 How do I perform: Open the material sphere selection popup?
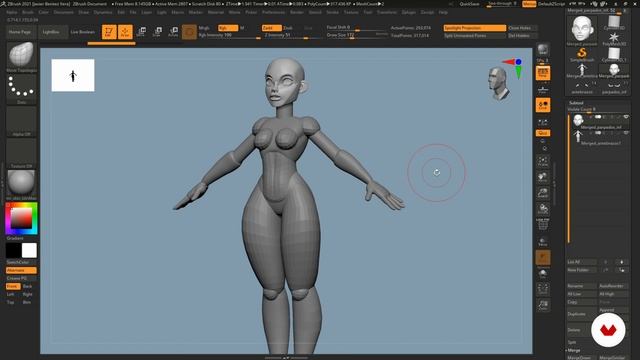(21, 182)
